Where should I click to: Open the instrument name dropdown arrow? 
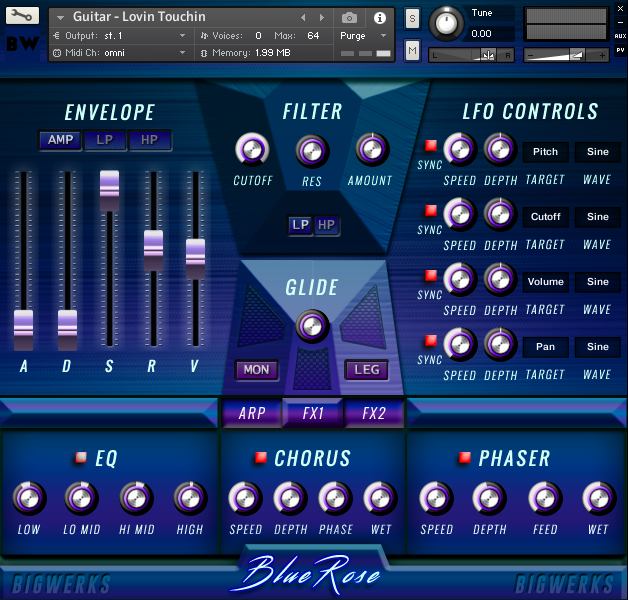point(60,18)
